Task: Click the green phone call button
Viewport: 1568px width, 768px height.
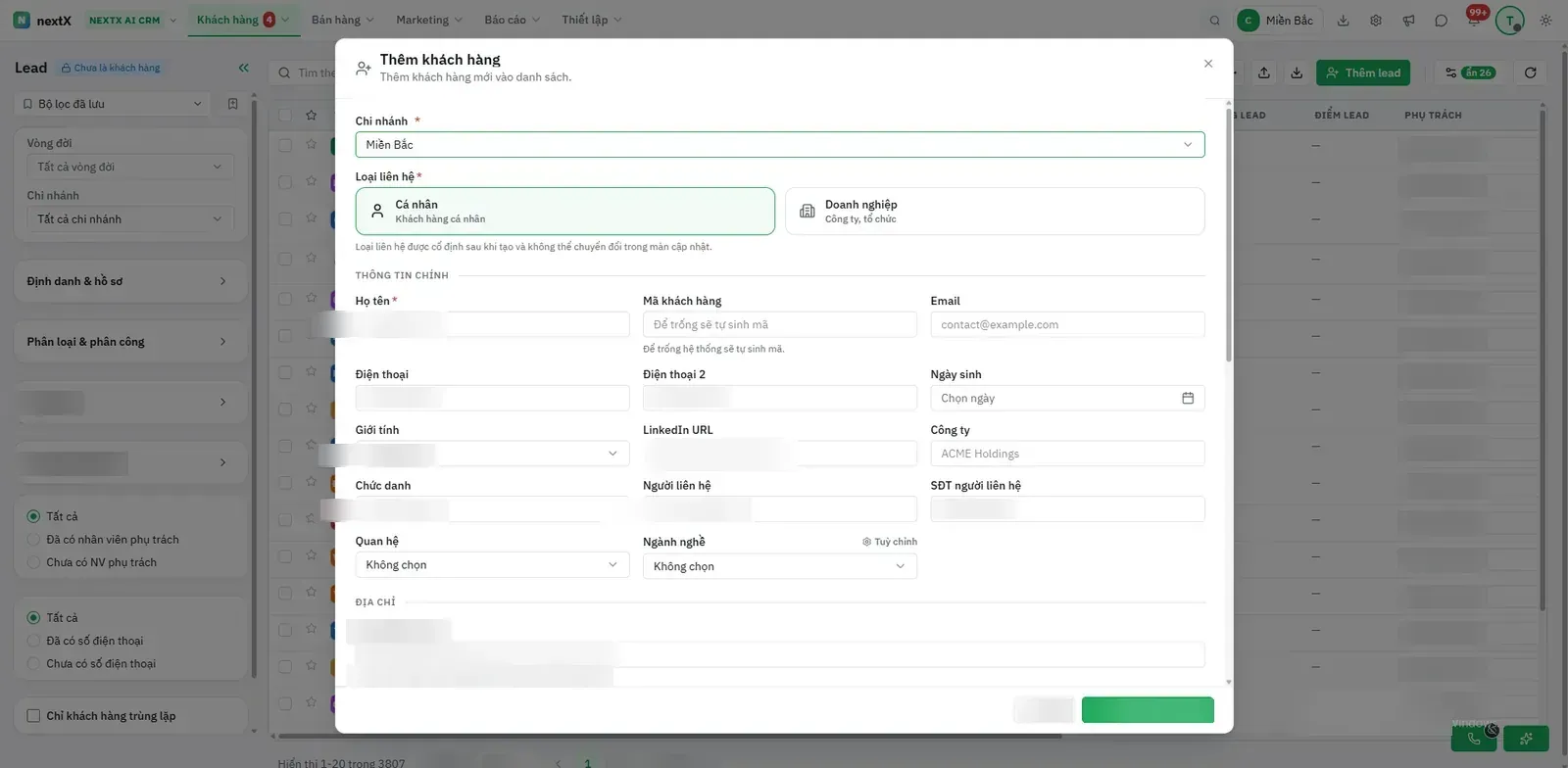Action: (1474, 739)
